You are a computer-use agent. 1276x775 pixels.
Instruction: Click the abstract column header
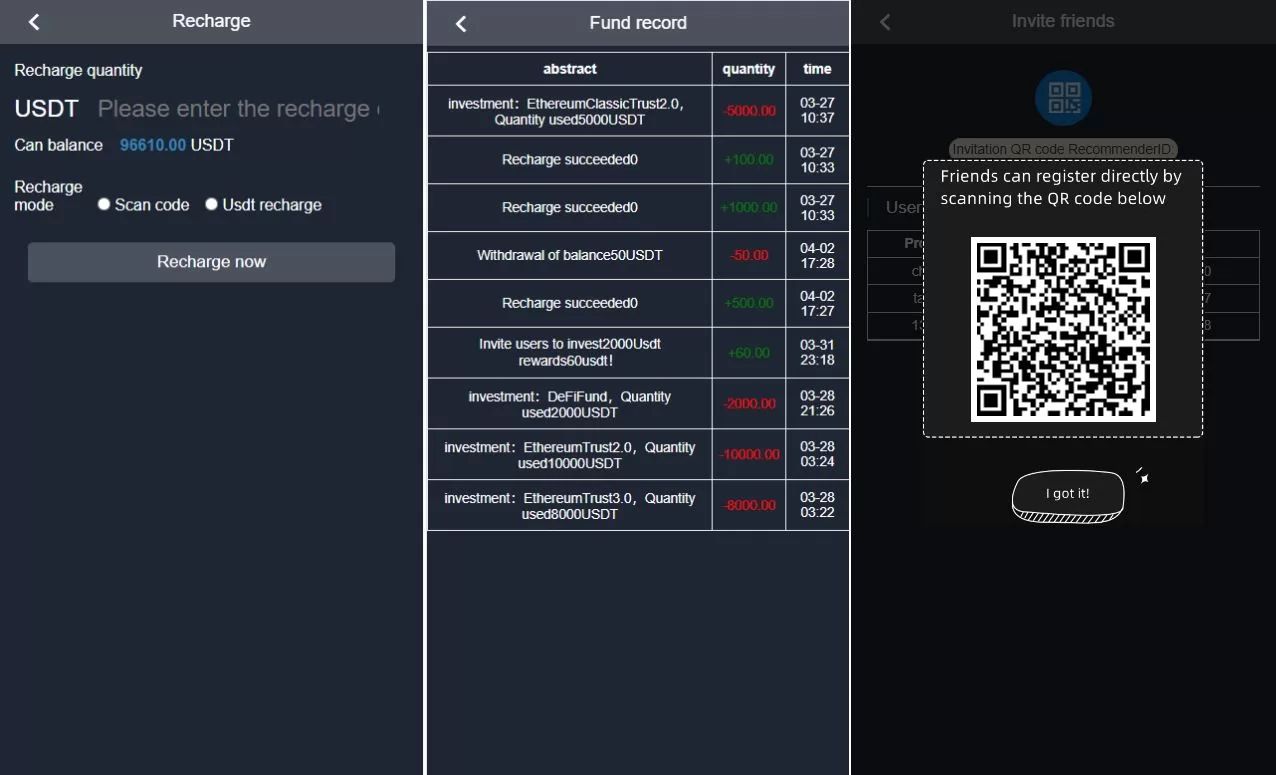[569, 69]
